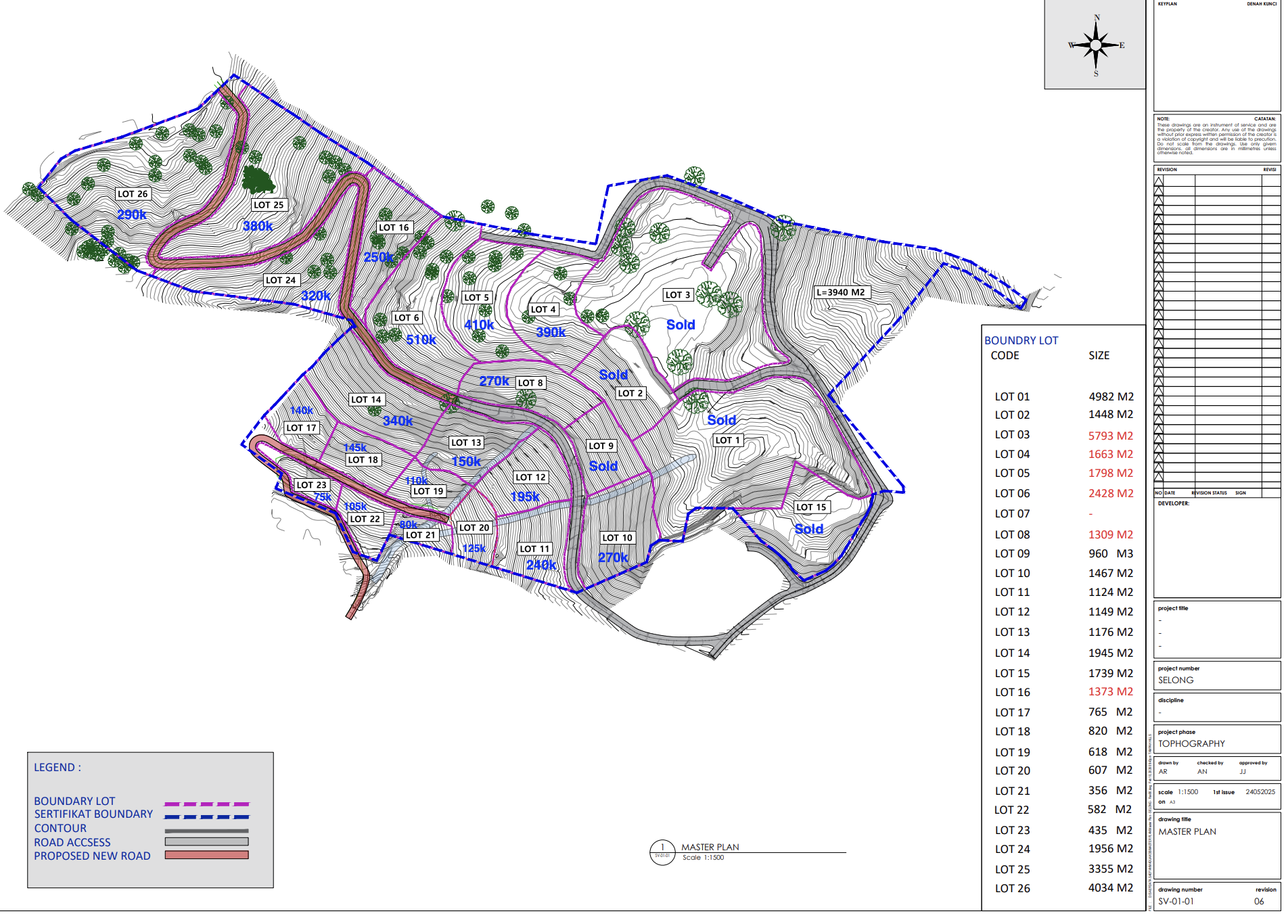Click the LOT 01 row in size table

[x=1064, y=396]
